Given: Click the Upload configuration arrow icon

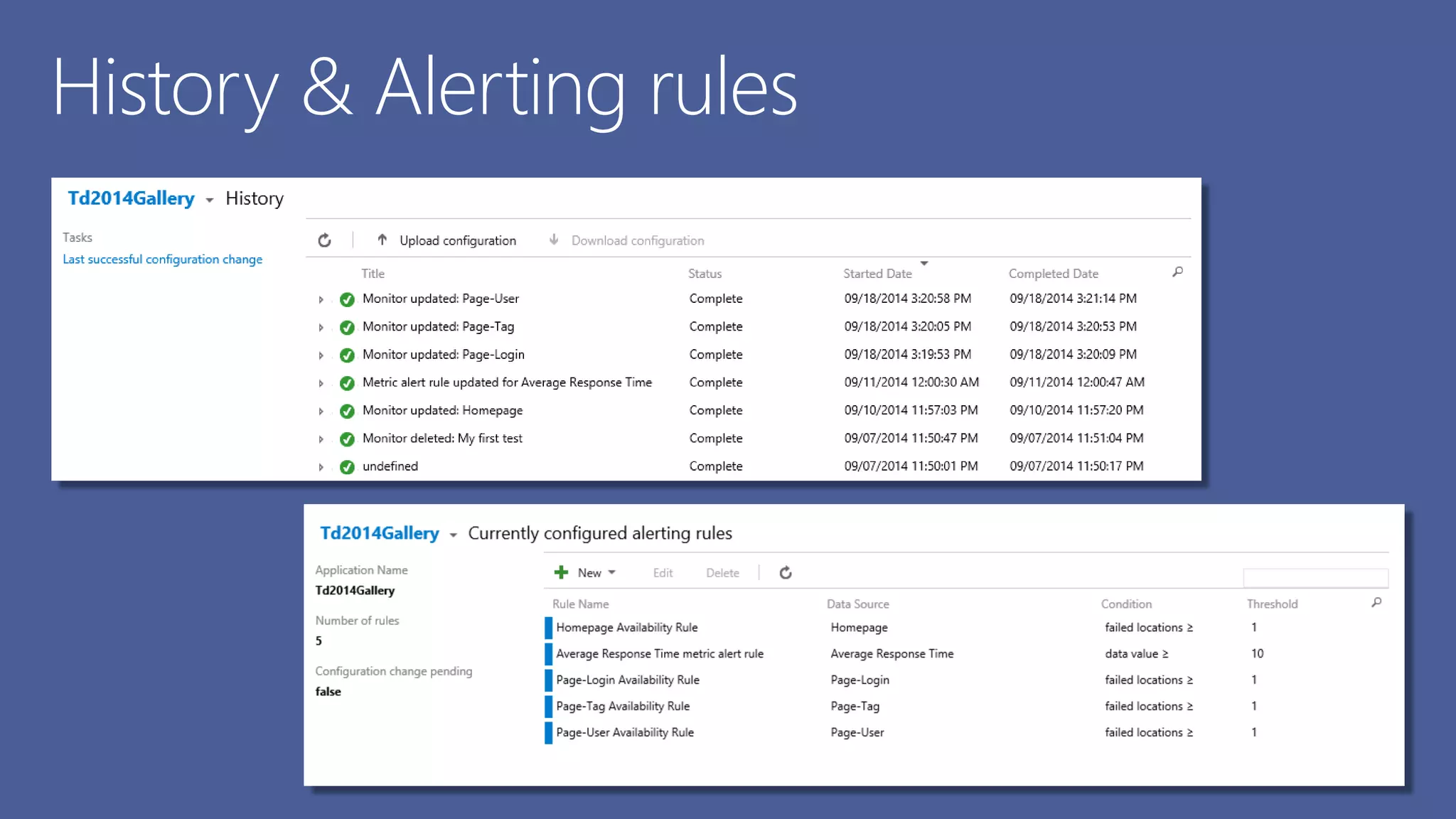Looking at the screenshot, I should tap(382, 240).
